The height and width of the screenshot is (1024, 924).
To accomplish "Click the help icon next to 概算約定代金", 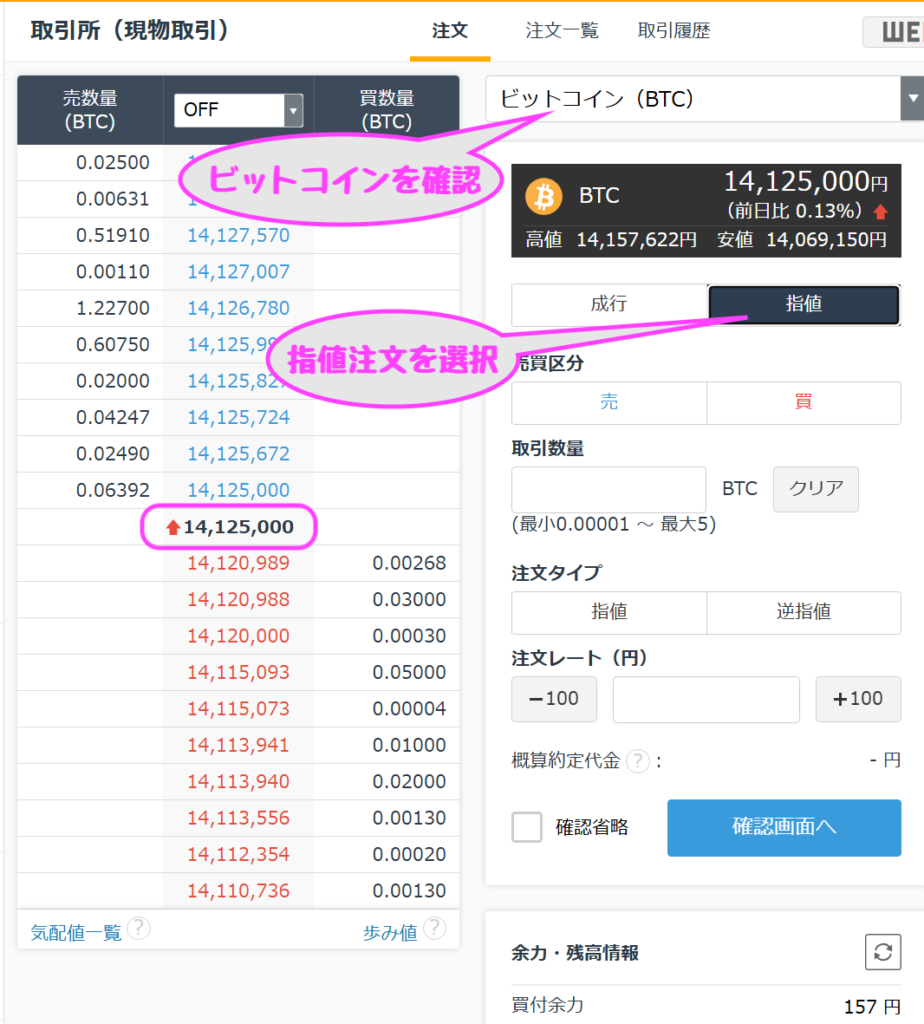I will (x=638, y=761).
